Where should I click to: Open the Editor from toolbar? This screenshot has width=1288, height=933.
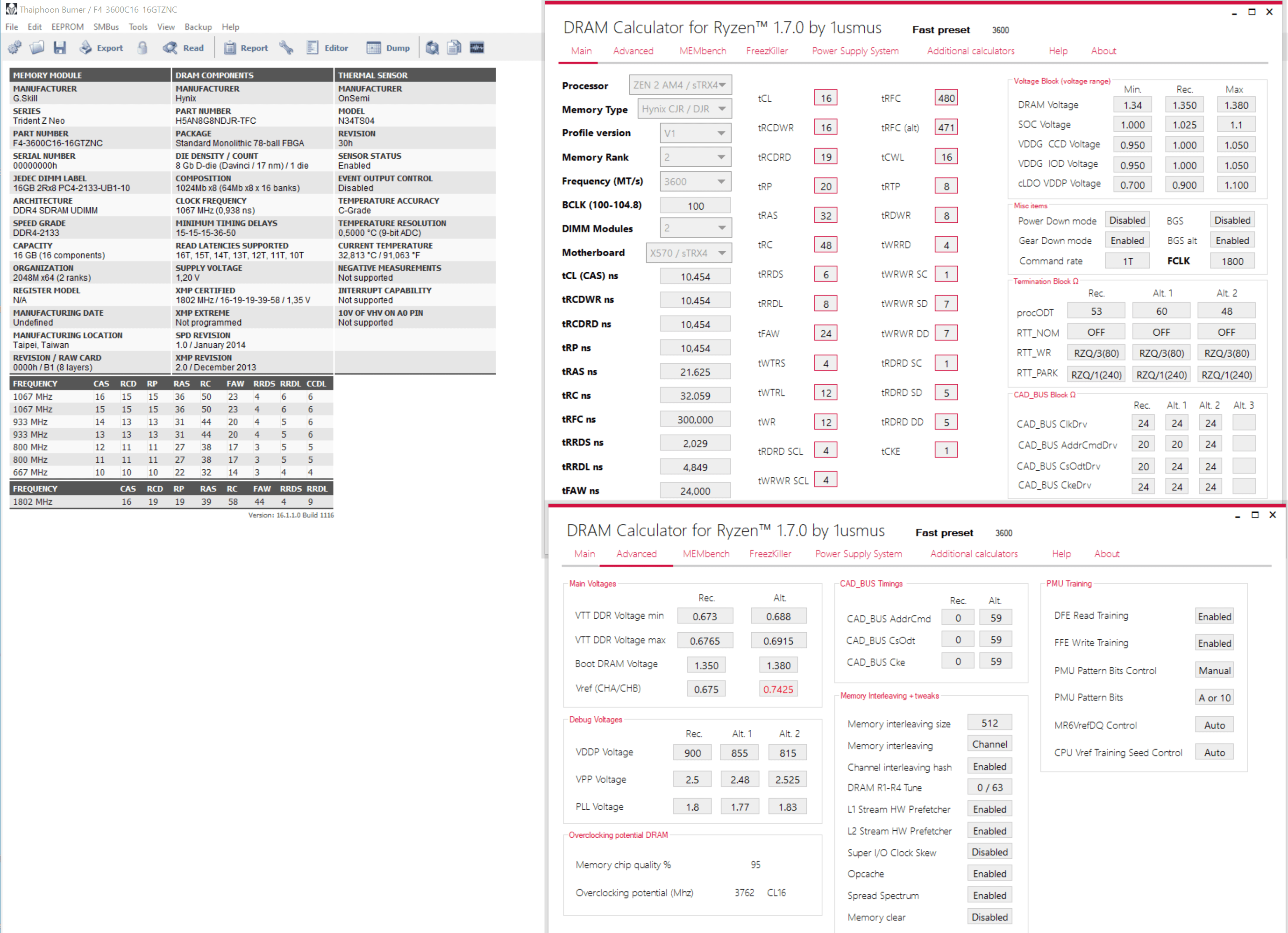click(x=327, y=48)
